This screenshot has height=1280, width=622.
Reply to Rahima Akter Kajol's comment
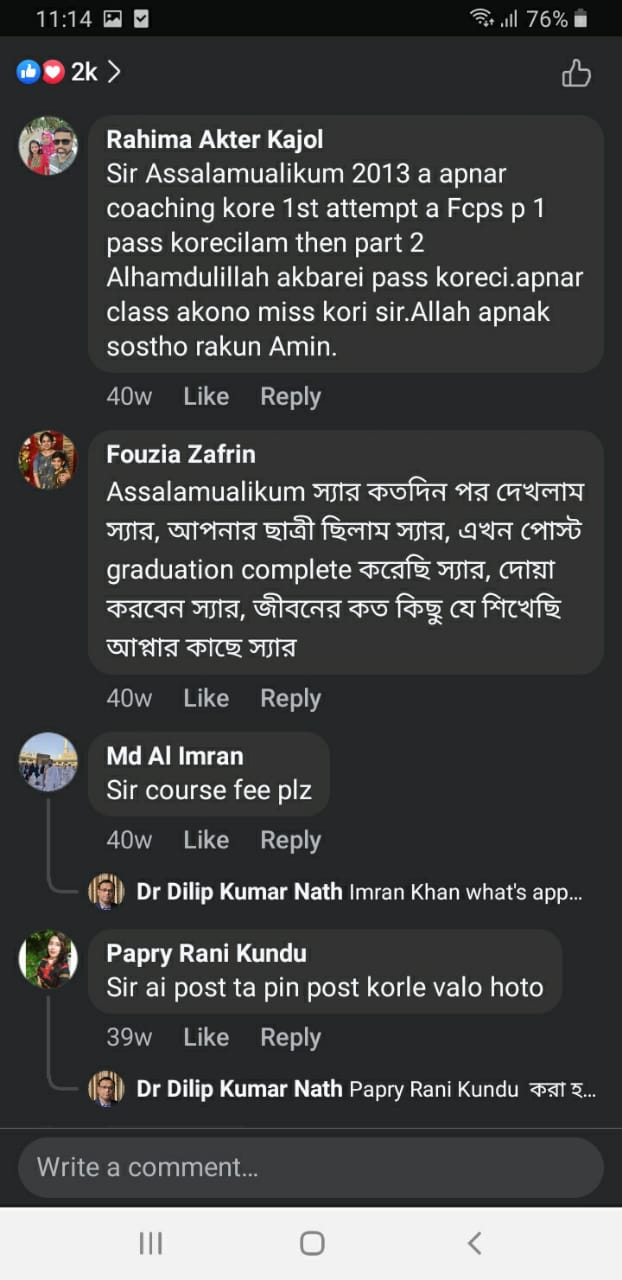pos(290,397)
